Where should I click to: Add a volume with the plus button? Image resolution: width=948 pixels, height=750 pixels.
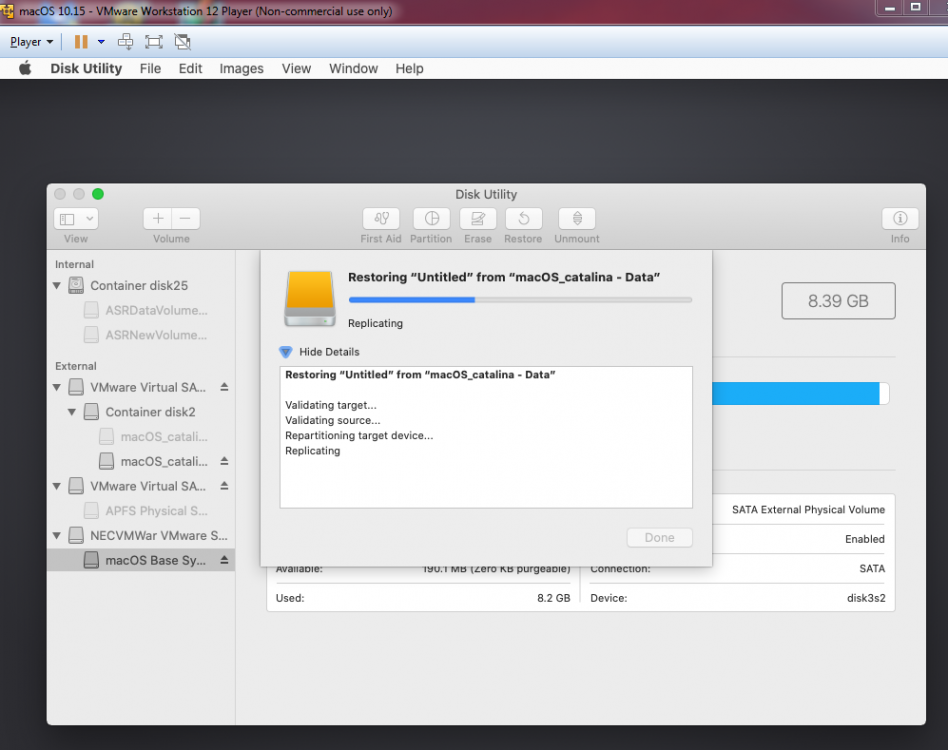click(158, 219)
